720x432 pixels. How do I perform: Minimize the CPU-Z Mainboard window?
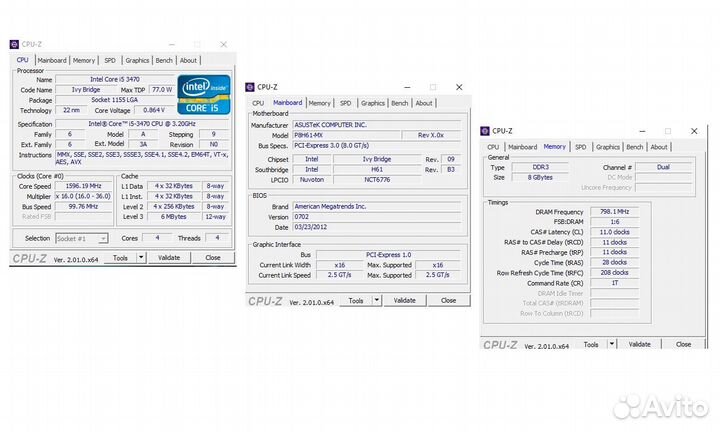click(407, 87)
